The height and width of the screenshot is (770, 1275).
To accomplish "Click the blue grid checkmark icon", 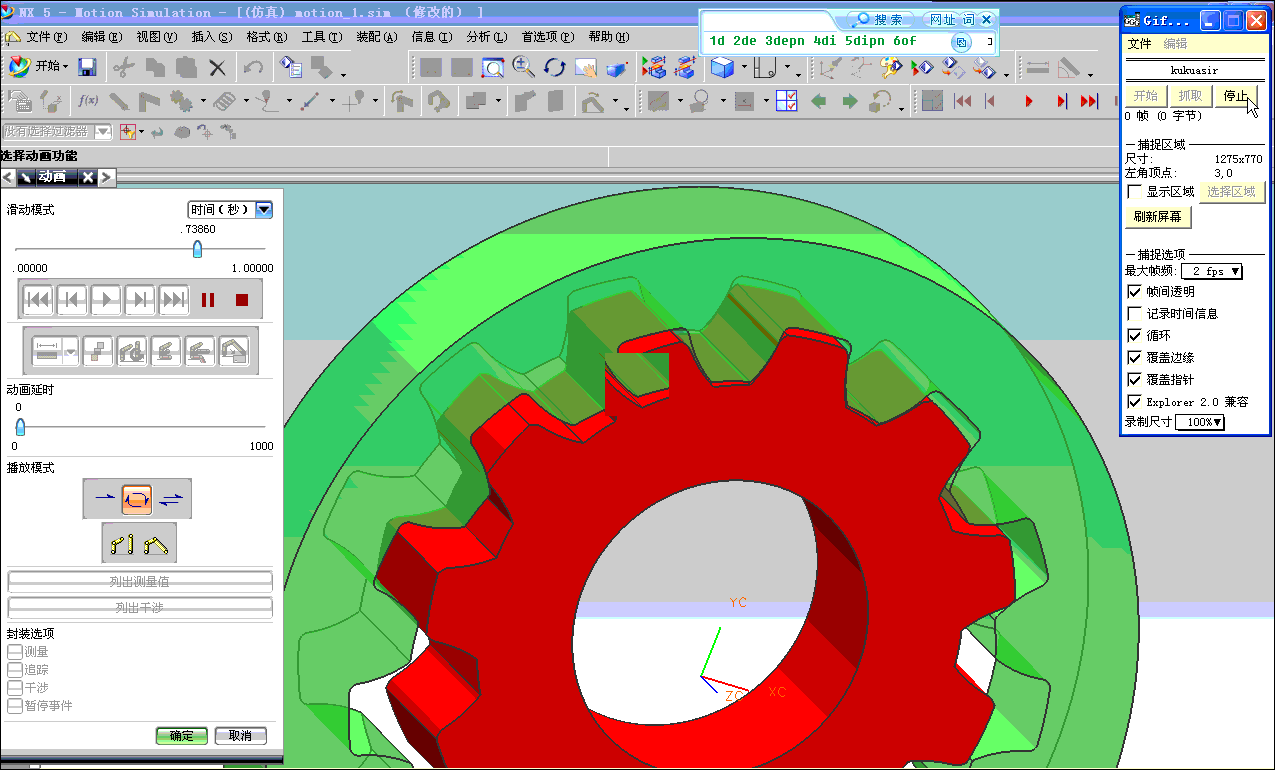I will tap(787, 101).
